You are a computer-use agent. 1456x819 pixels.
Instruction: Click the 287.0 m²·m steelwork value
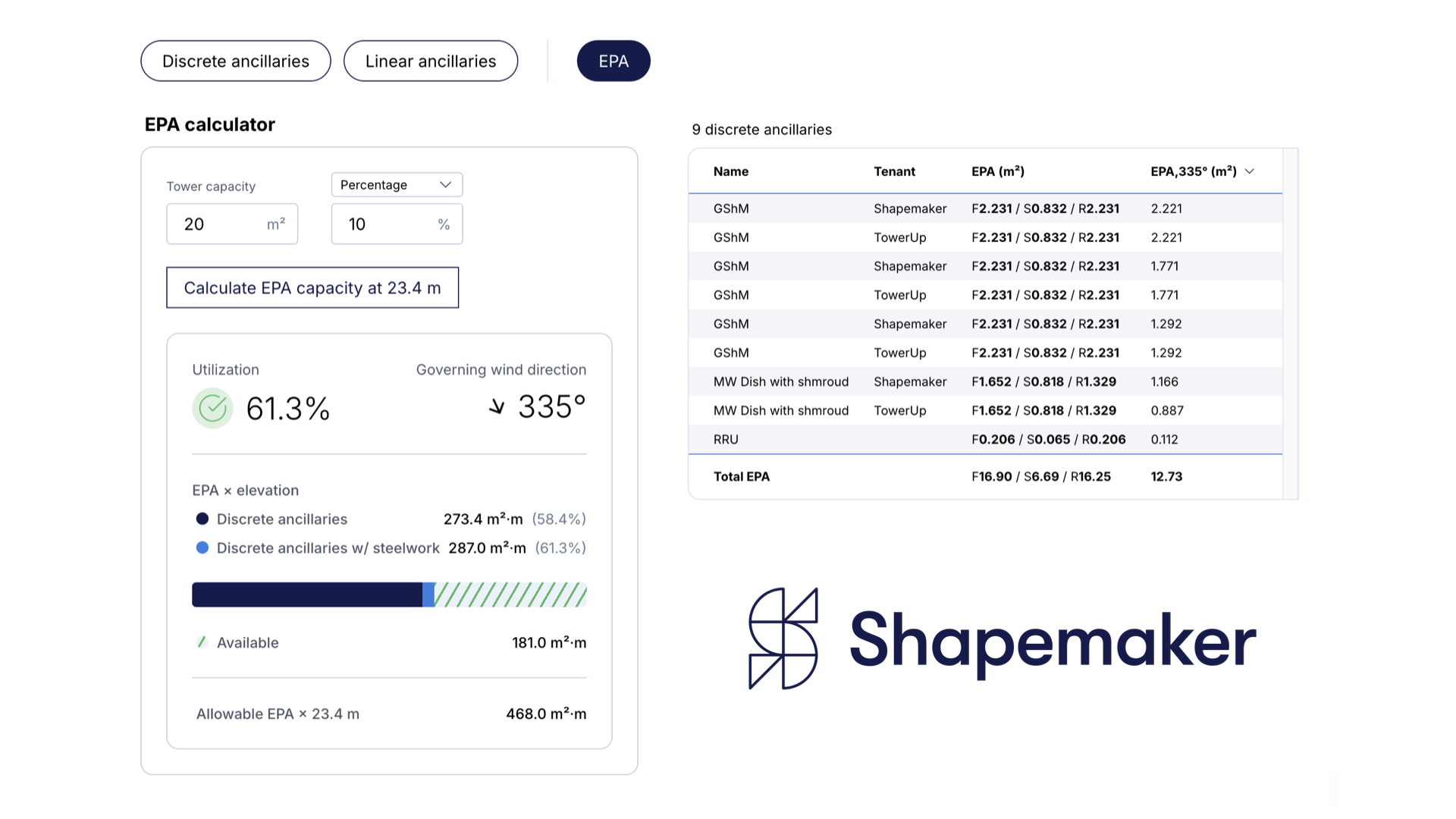click(x=487, y=548)
